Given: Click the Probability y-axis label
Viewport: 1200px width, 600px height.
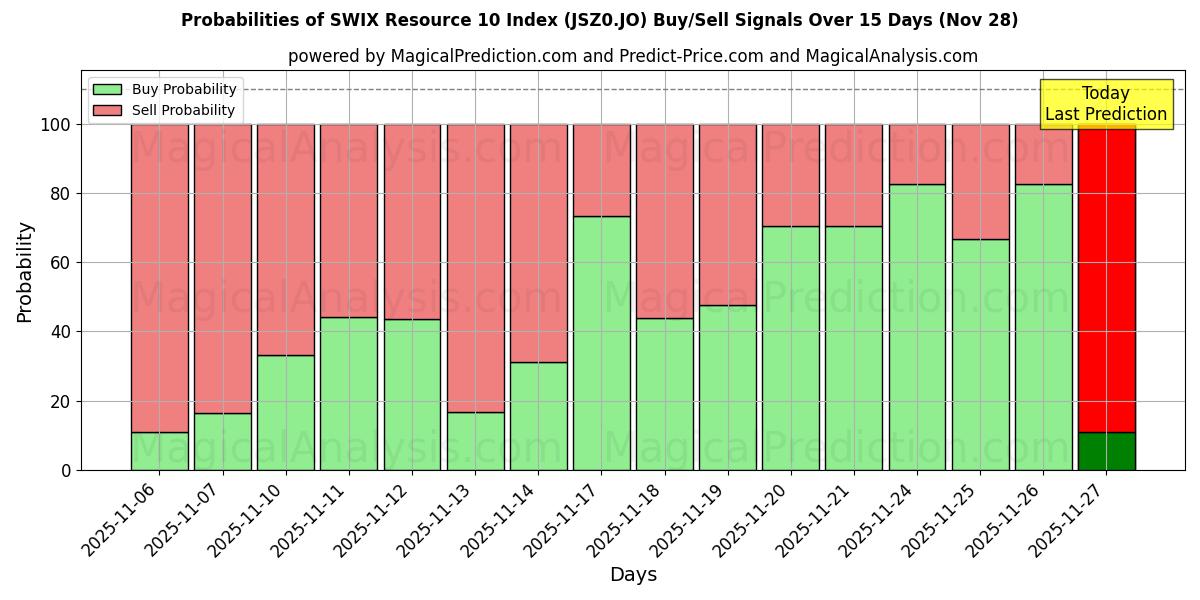Looking at the screenshot, I should click(x=24, y=268).
